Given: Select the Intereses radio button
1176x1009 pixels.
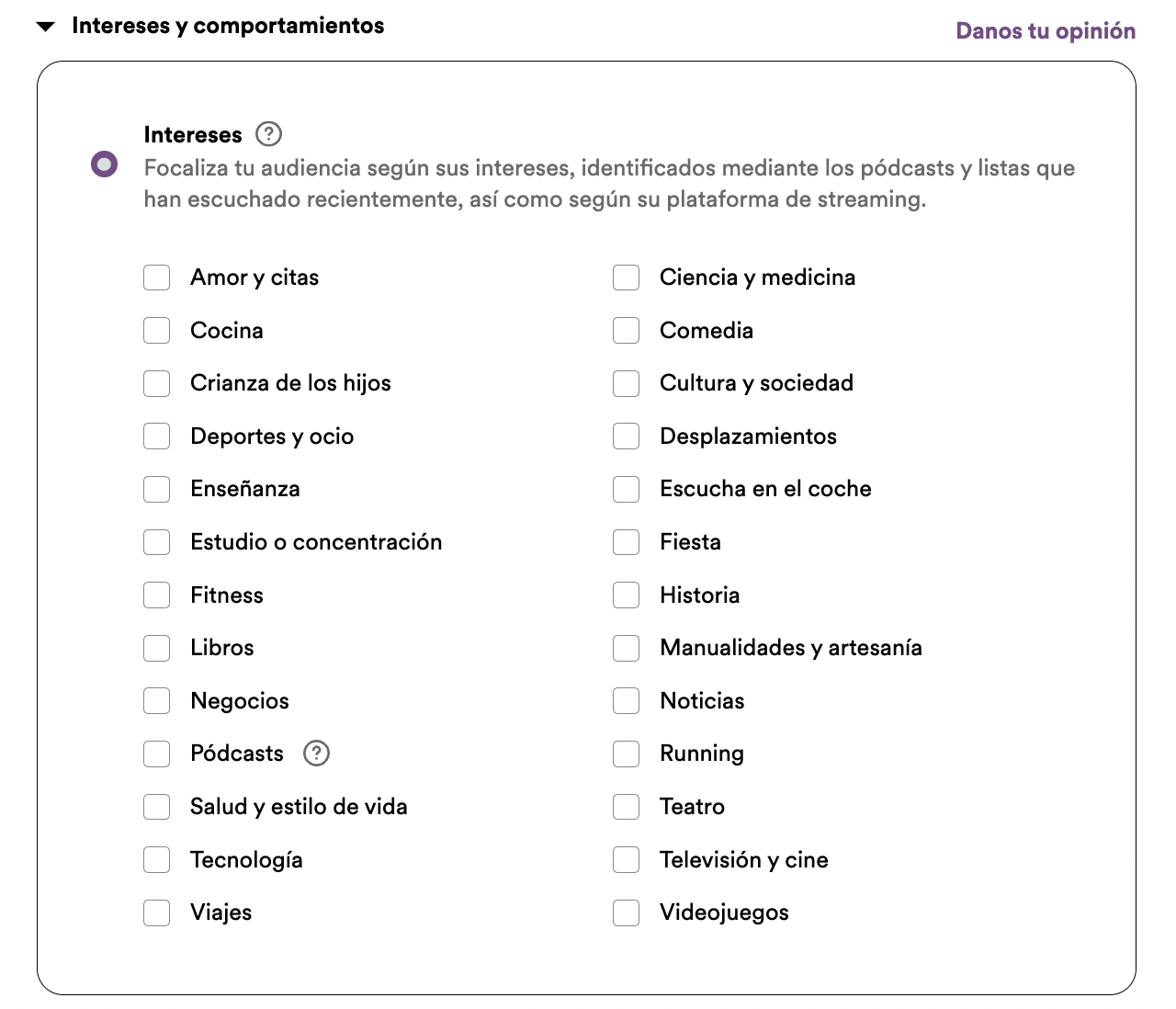Looking at the screenshot, I should coord(104,164).
